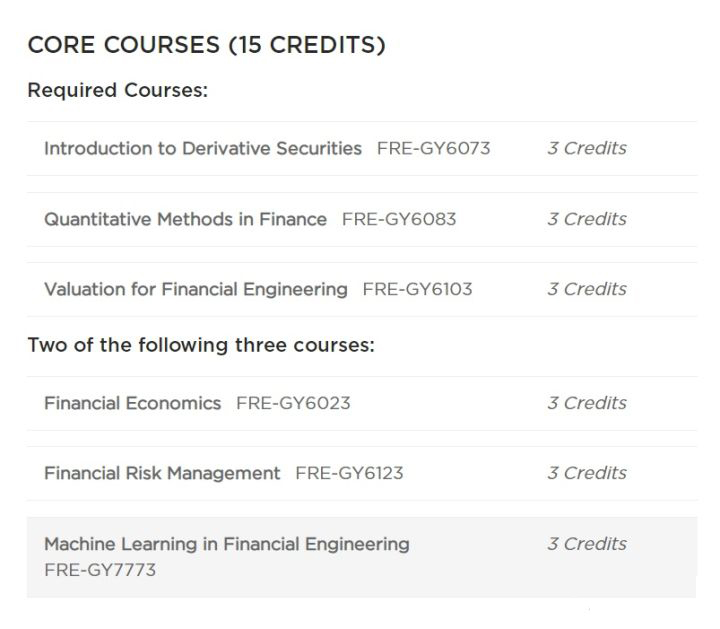Click 3 Credits in the Risk Management row
Screen dimensions: 720x629
click(586, 473)
